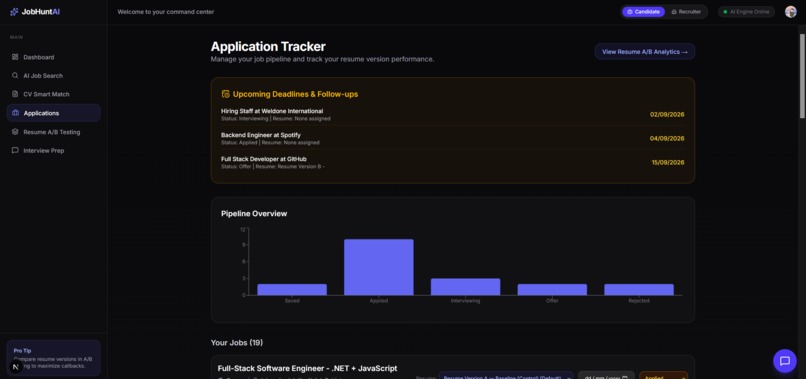This screenshot has width=806, height=379.
Task: Click the Application Tracker heading
Action: tap(268, 46)
